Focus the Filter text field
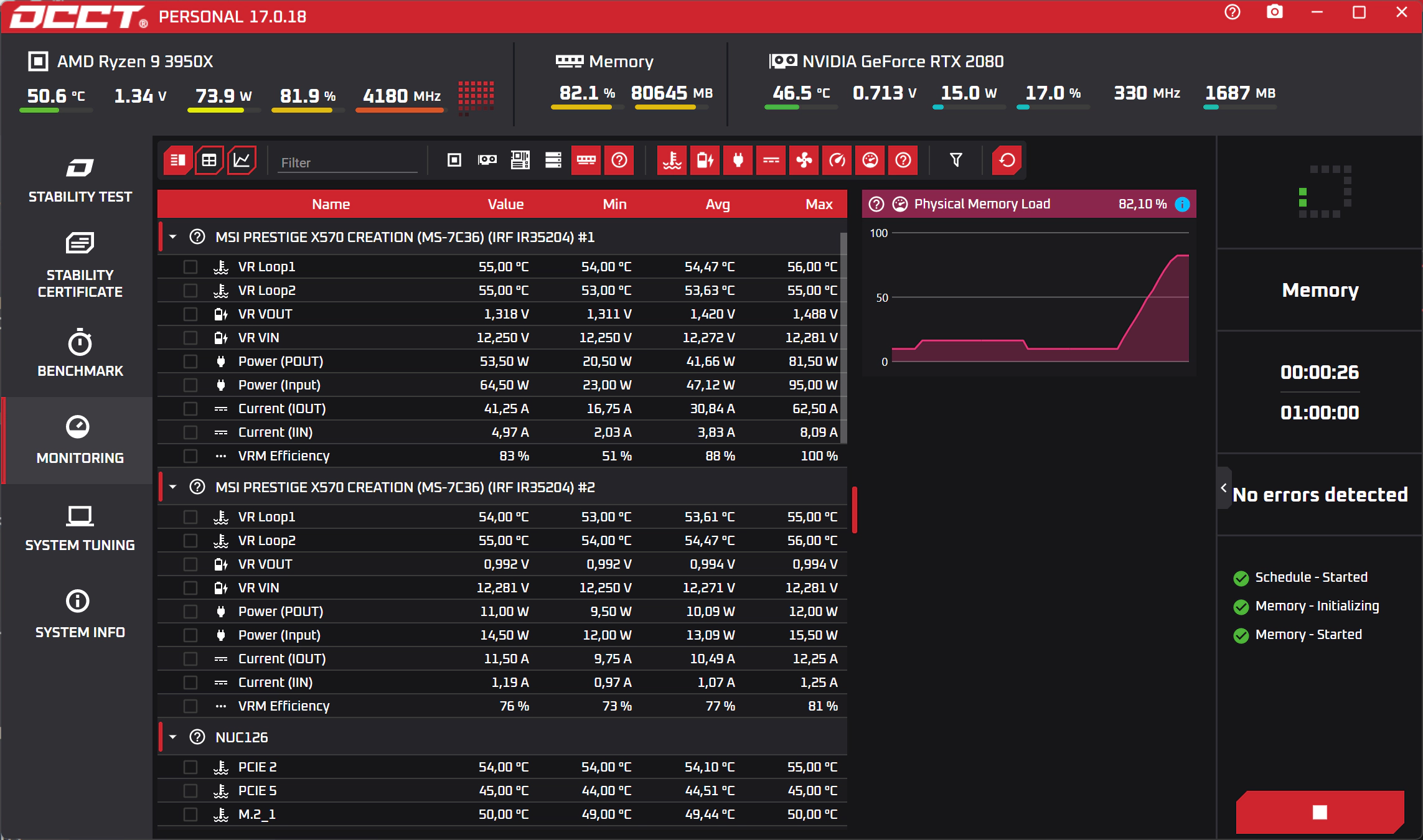The image size is (1423, 840). tap(347, 163)
